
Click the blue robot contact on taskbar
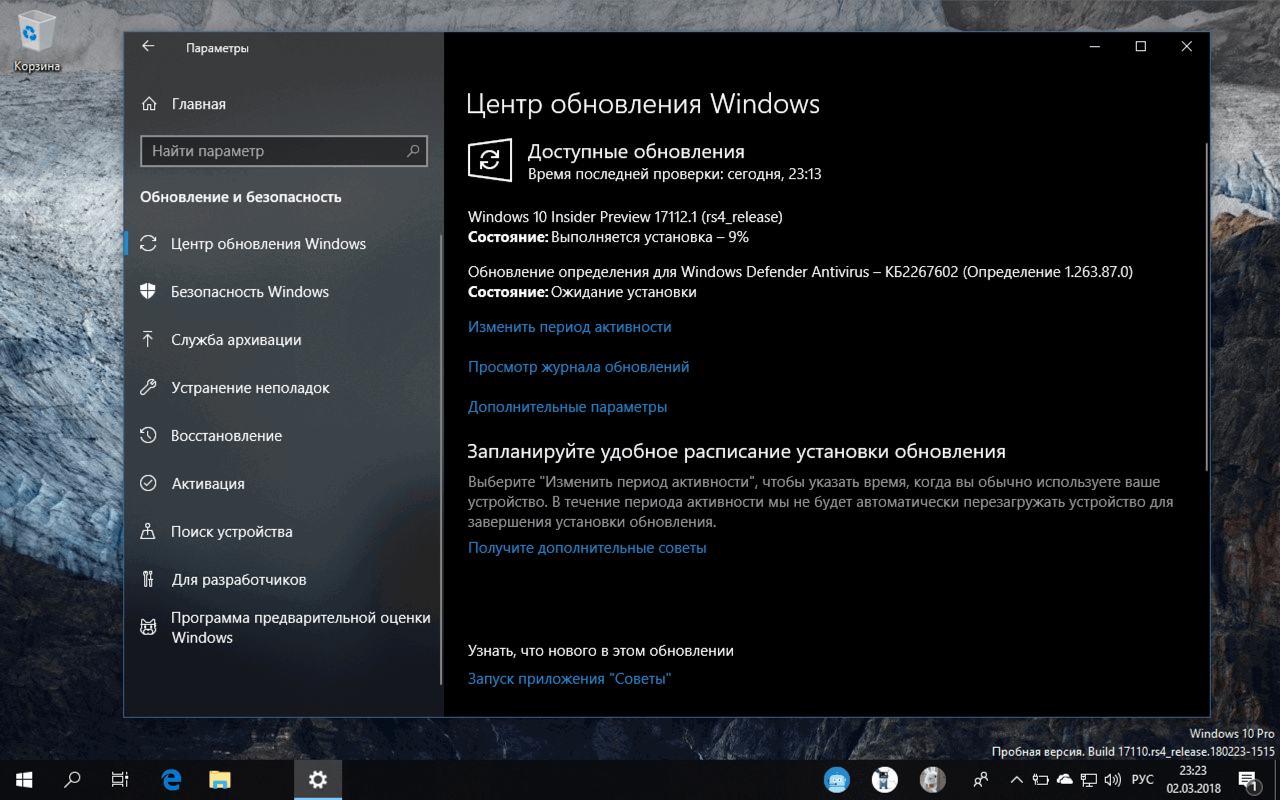click(837, 779)
